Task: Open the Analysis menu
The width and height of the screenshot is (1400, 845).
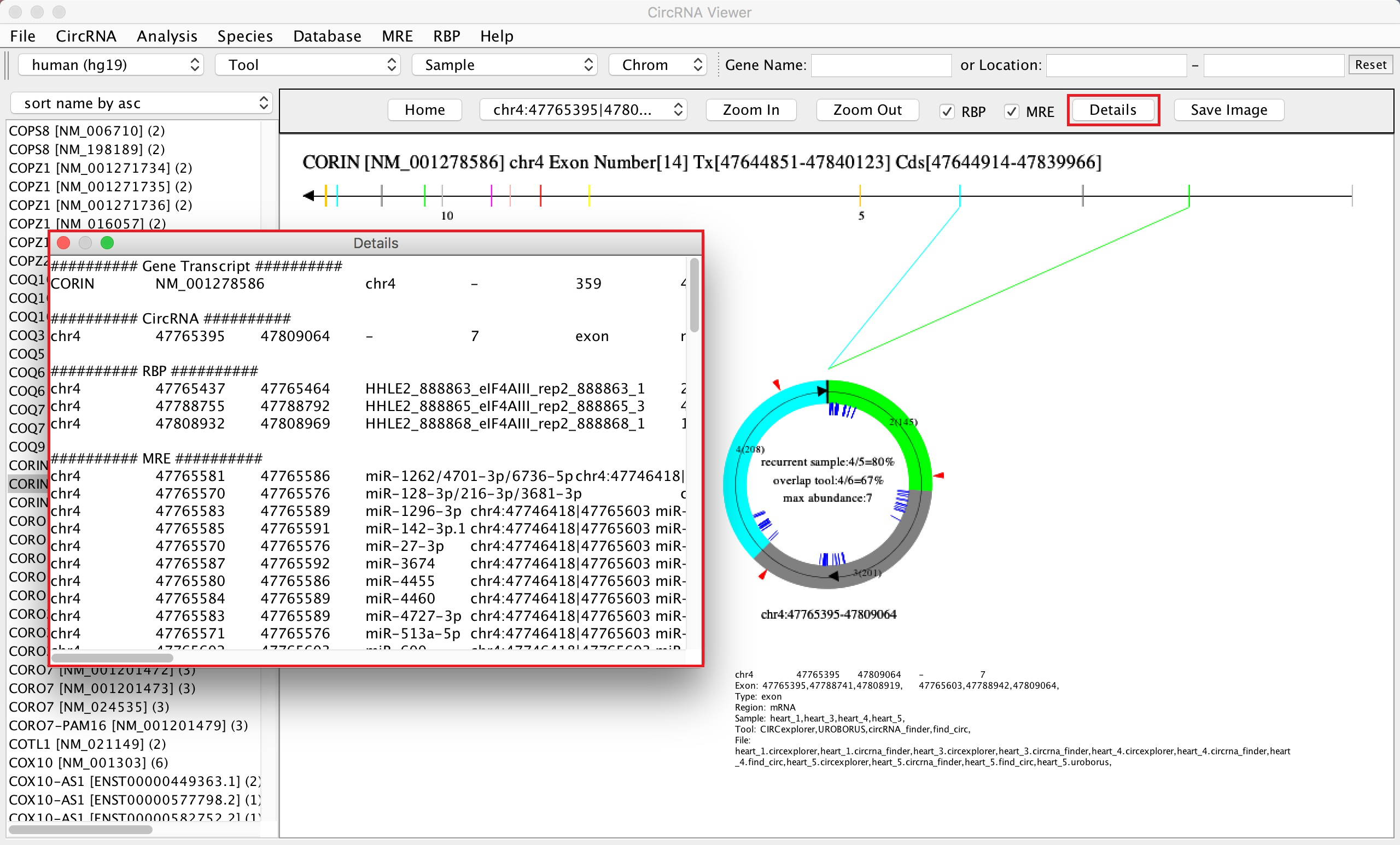Action: (166, 36)
